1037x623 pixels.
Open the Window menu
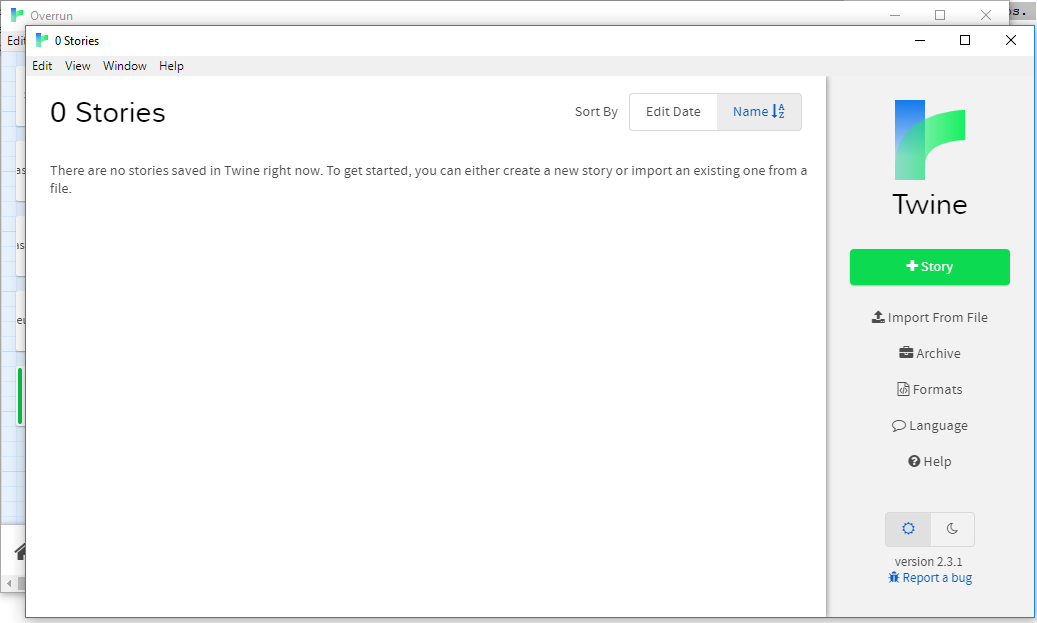point(124,65)
